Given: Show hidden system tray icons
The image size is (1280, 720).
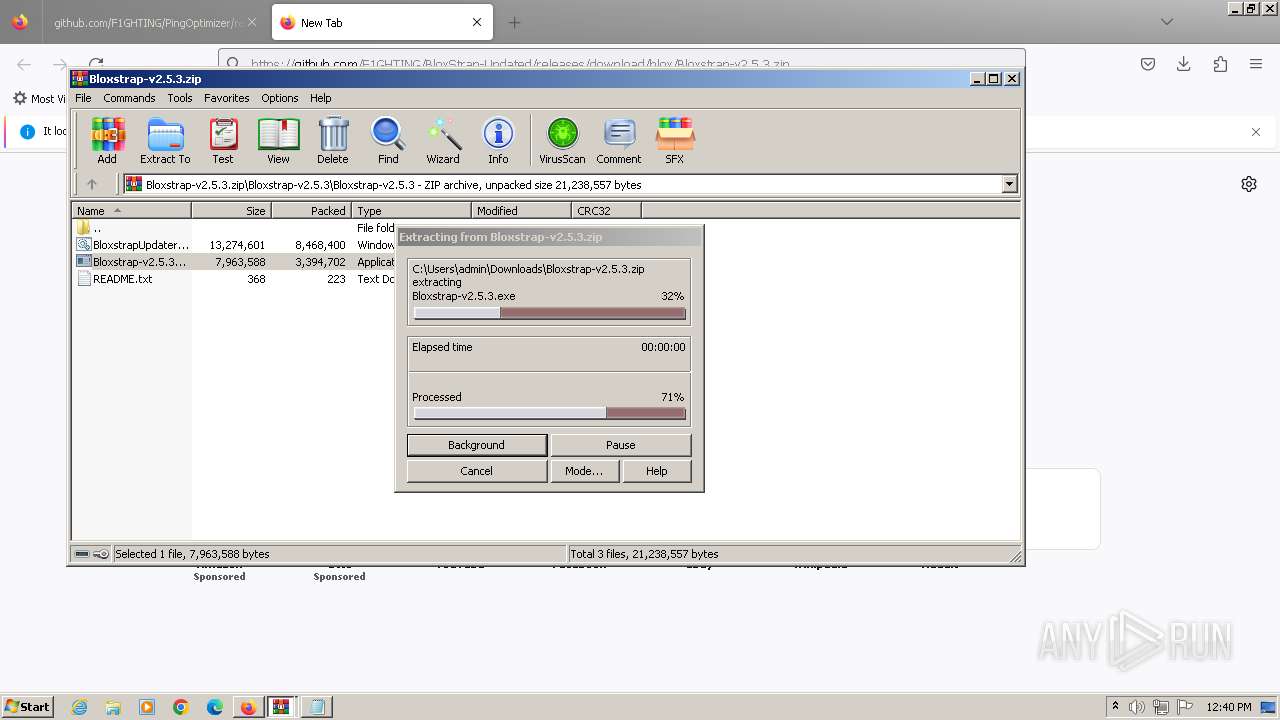Looking at the screenshot, I should point(1115,707).
